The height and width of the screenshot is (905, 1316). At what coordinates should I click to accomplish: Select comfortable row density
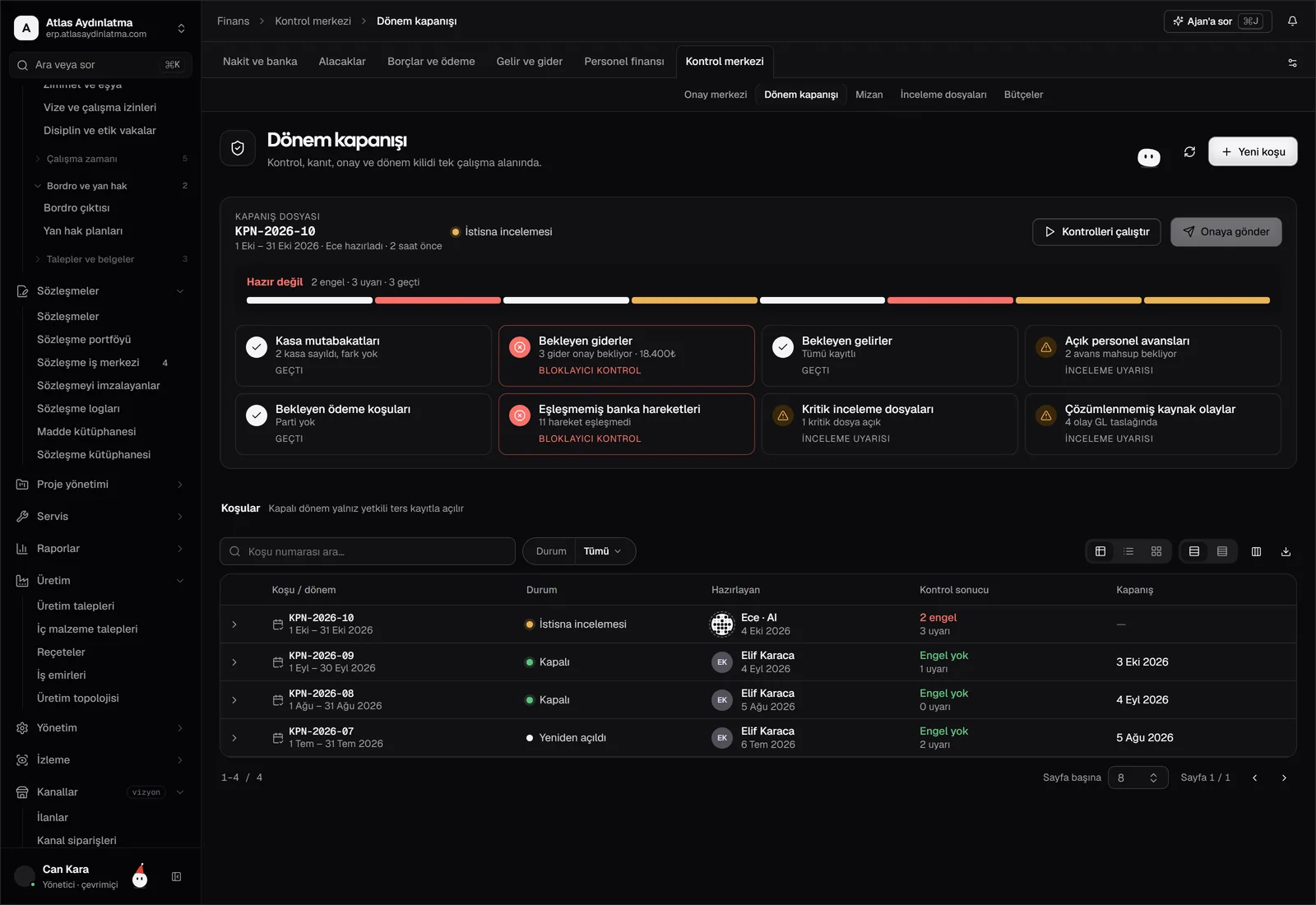point(1194,551)
